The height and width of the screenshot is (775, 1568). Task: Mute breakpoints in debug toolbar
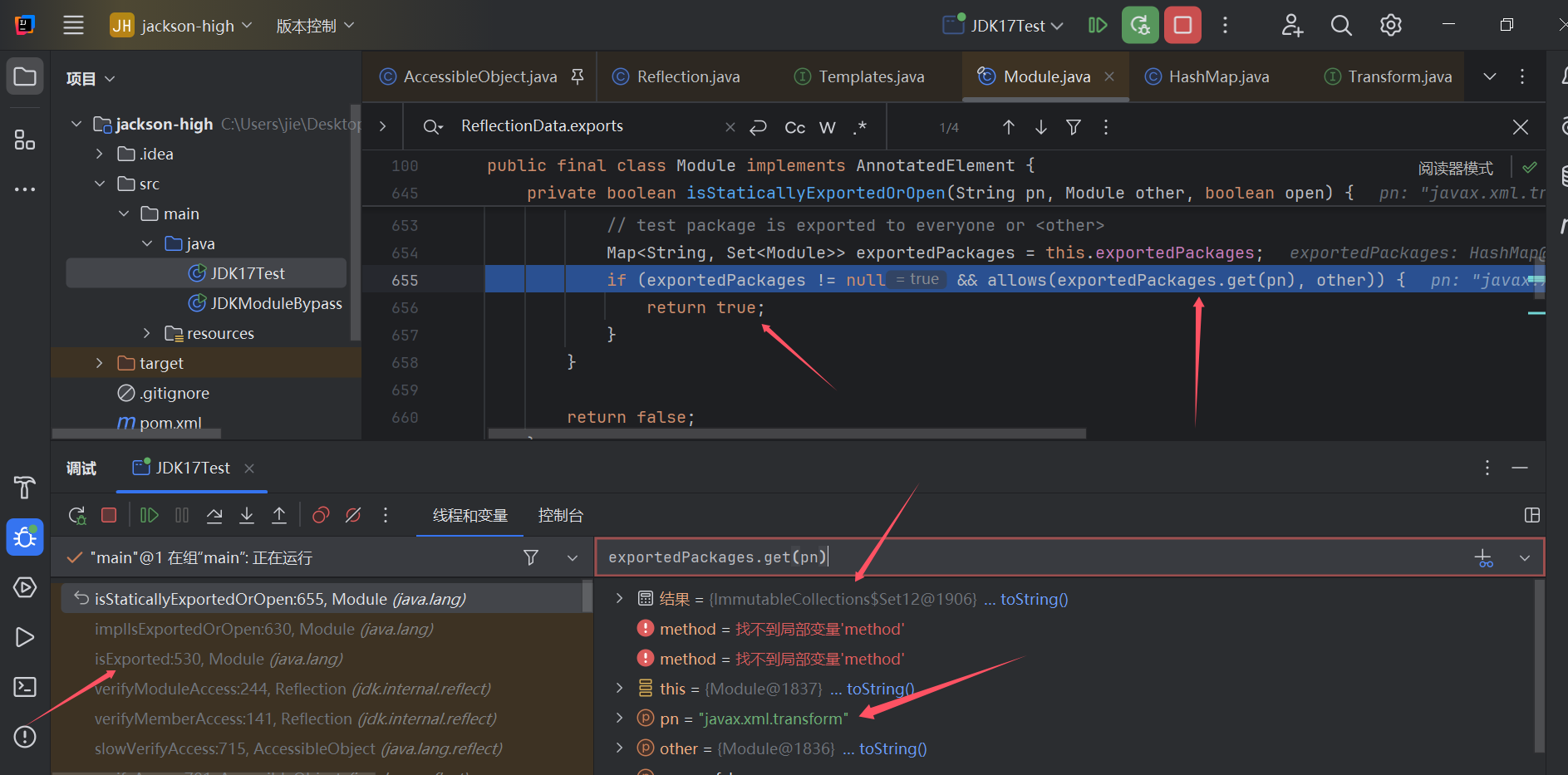point(353,515)
